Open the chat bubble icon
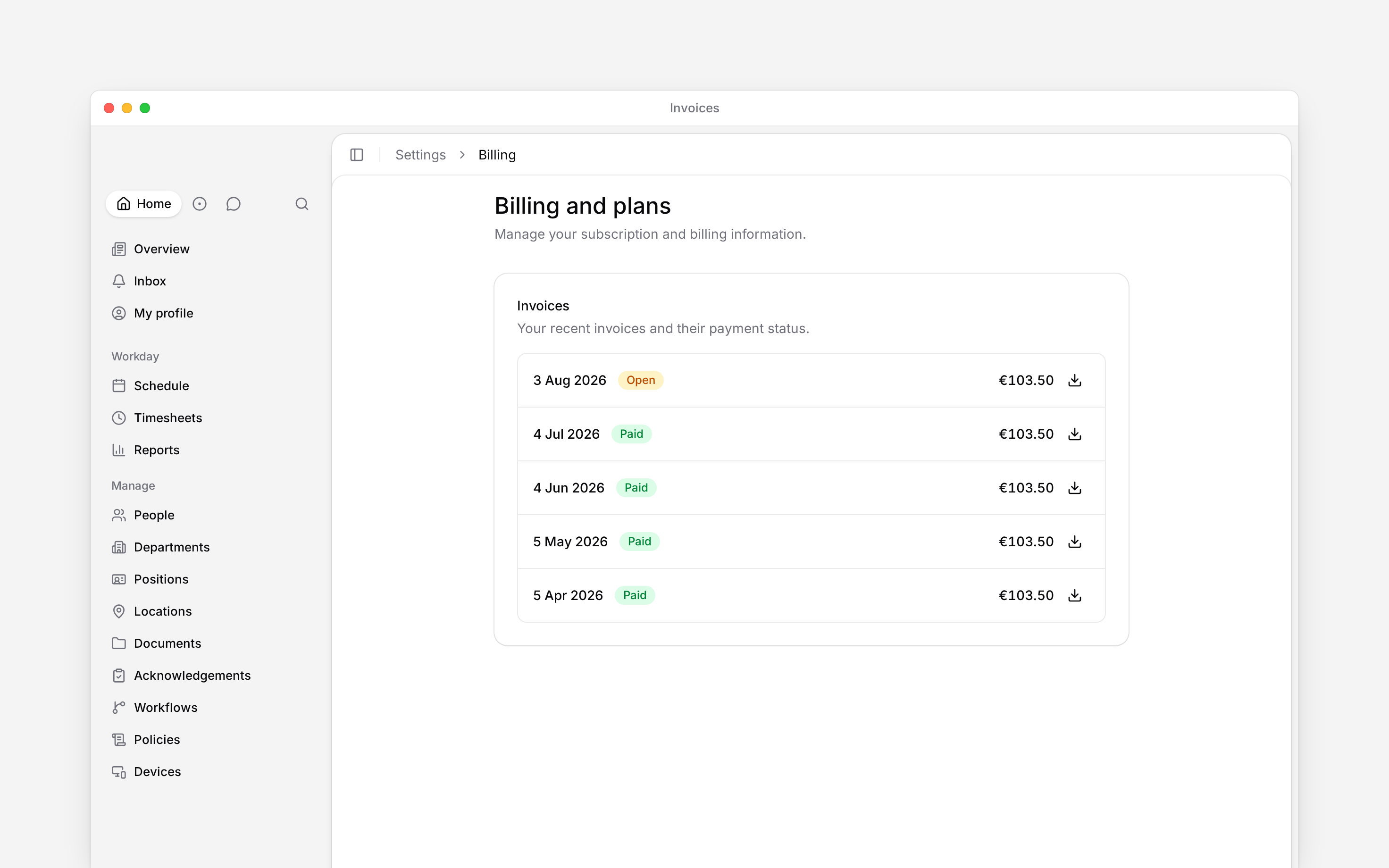Viewport: 1389px width, 868px height. coord(233,204)
